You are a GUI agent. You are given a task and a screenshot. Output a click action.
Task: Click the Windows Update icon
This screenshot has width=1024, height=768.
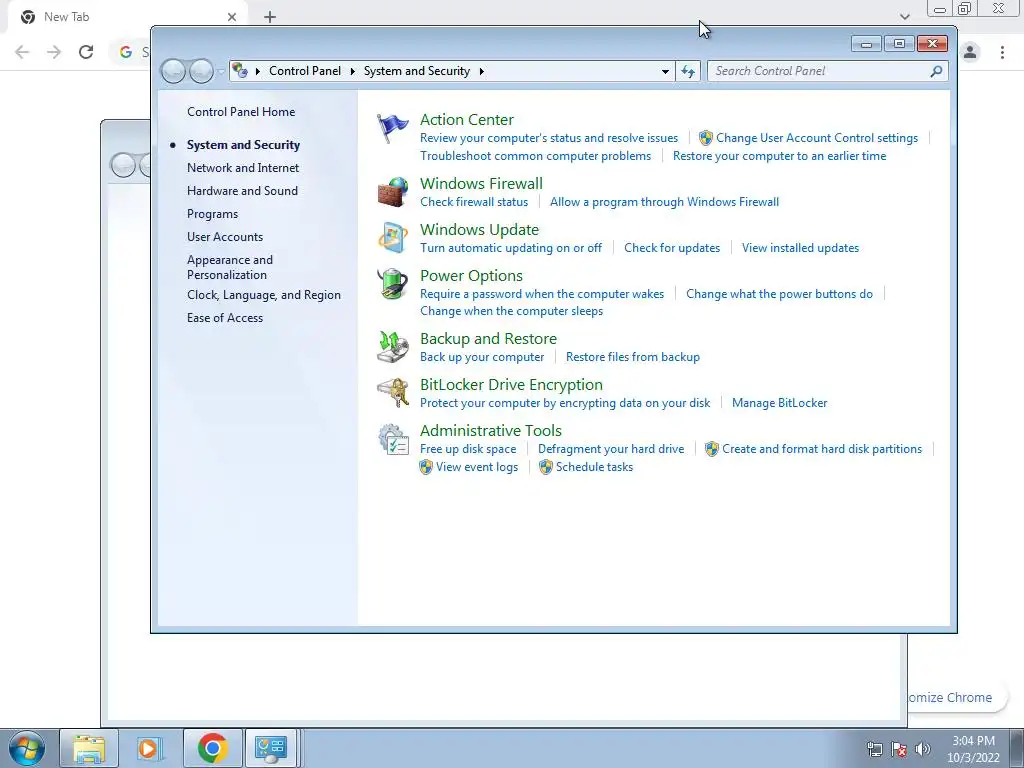point(392,238)
